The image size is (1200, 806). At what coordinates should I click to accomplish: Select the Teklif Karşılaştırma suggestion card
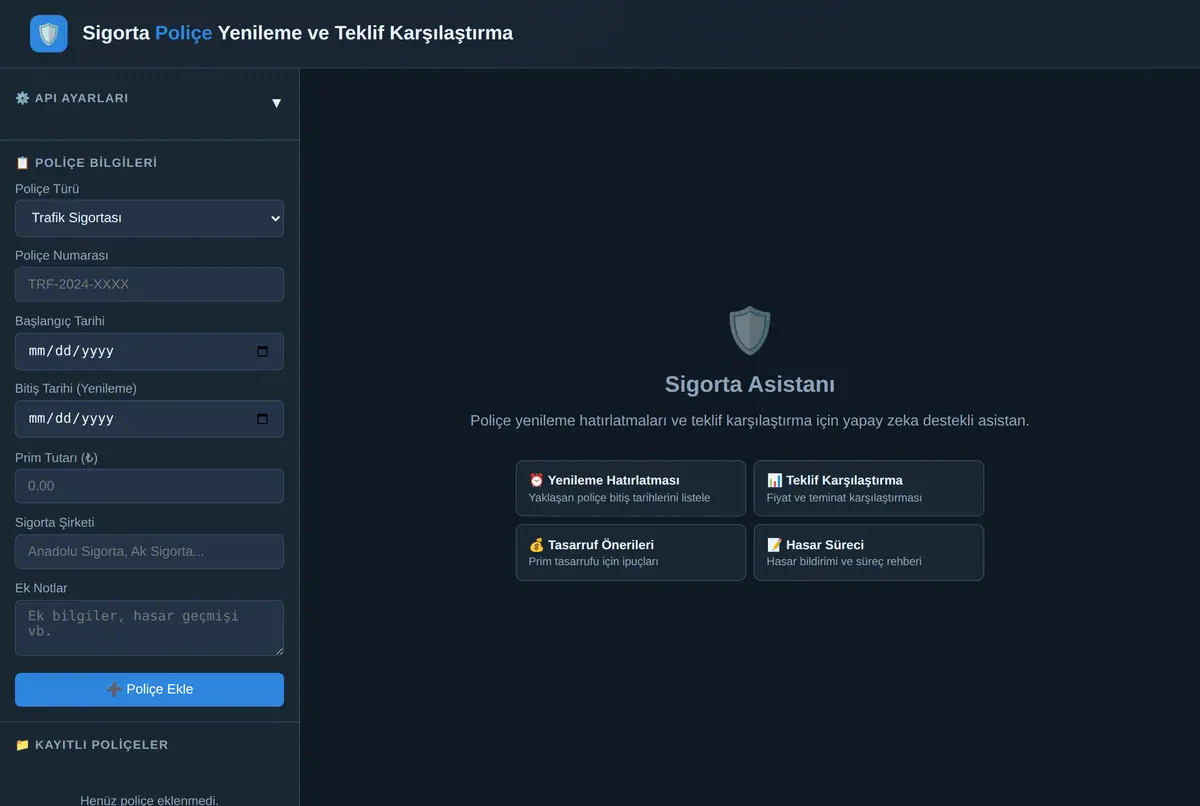tap(869, 488)
